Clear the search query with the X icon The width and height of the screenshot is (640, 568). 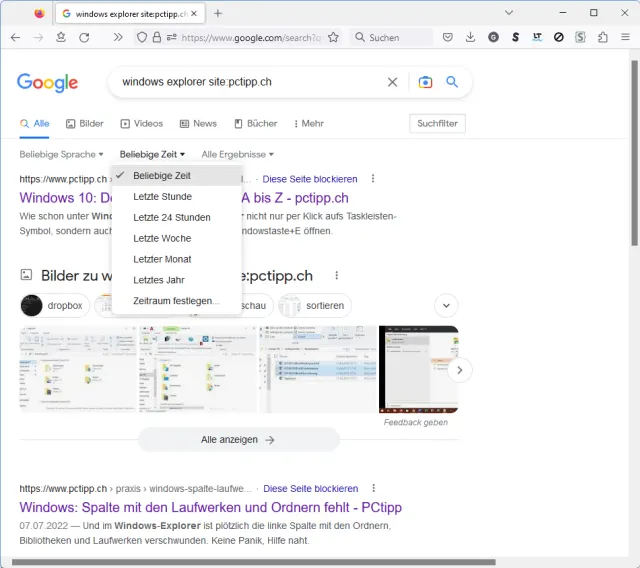[x=392, y=82]
